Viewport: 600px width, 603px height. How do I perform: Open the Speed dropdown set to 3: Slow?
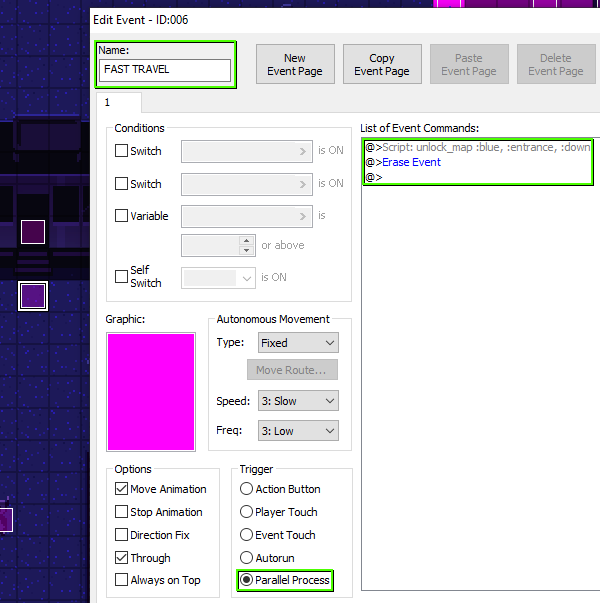pos(297,401)
